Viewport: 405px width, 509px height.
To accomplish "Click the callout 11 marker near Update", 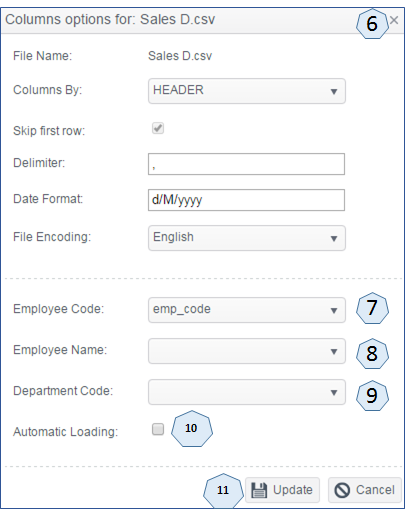I will 223,490.
